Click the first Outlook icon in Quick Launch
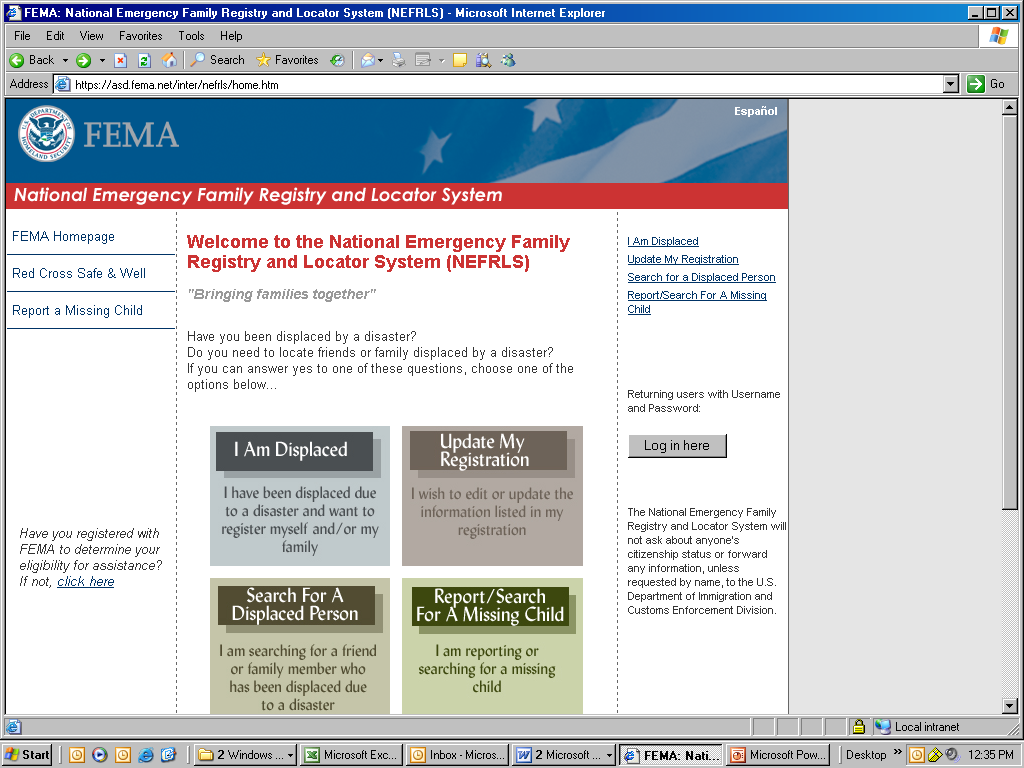 tap(76, 755)
